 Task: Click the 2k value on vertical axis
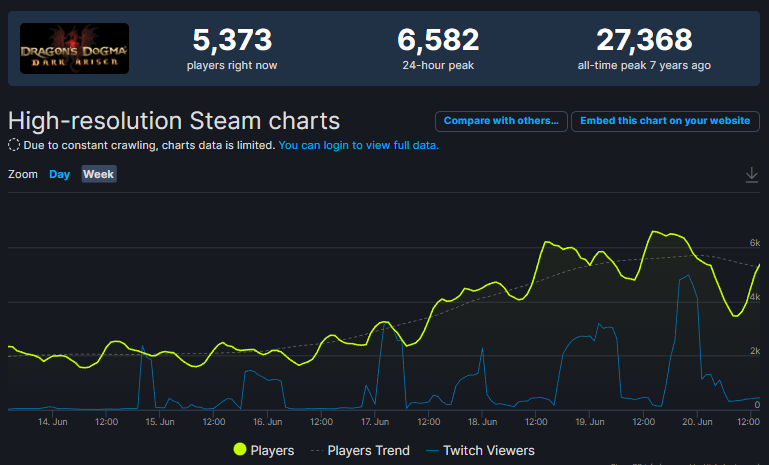[755, 350]
